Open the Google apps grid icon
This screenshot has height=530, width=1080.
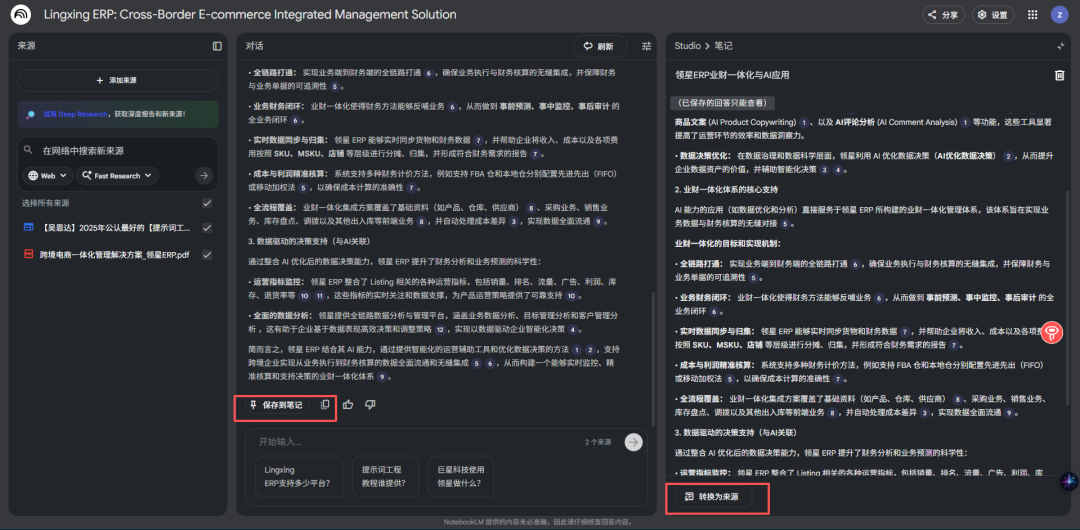(1032, 14)
